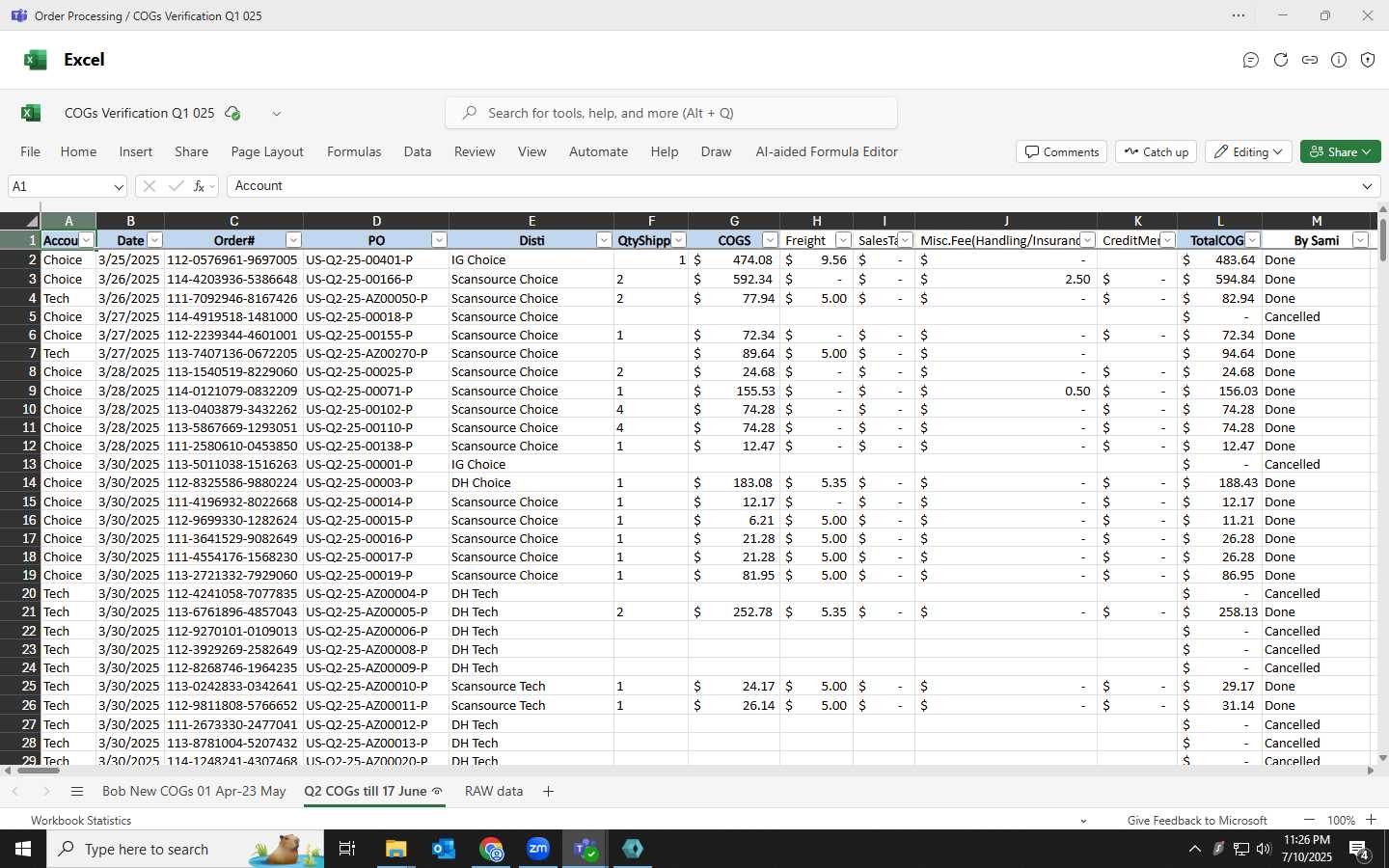
Task: Open filter dropdown for PO column
Action: click(439, 240)
